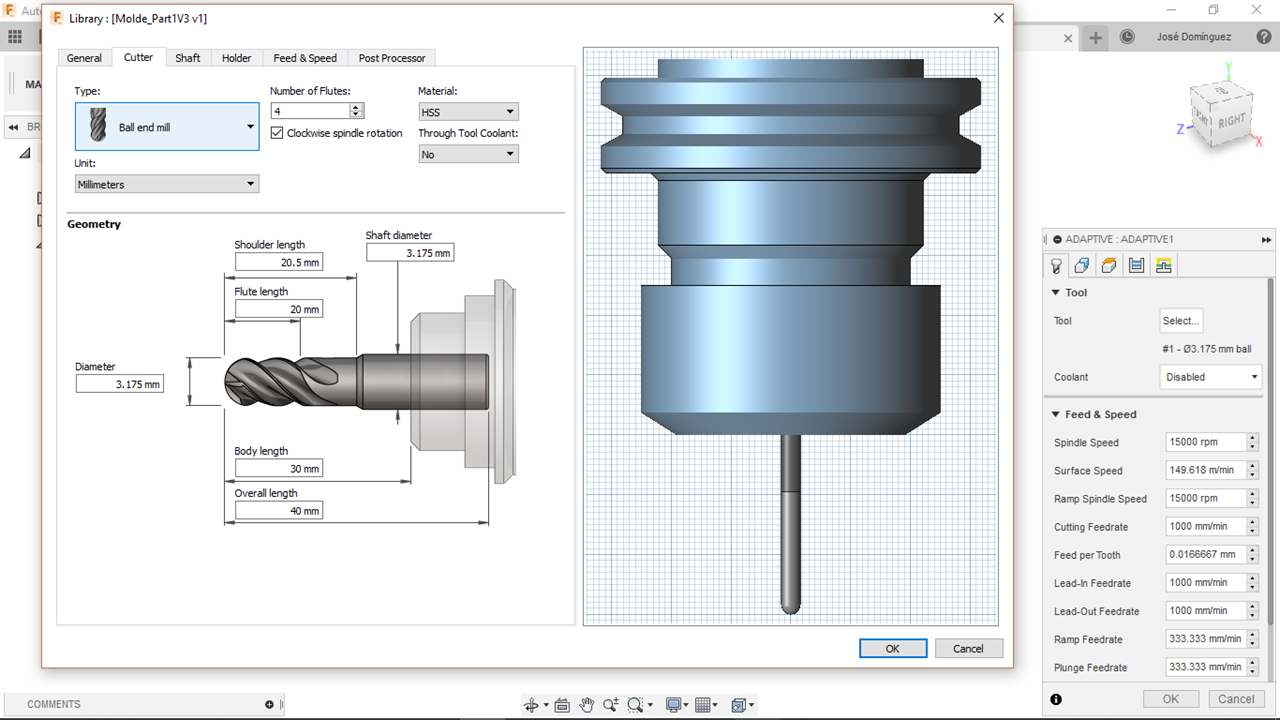Image resolution: width=1280 pixels, height=720 pixels.
Task: Click the Shaft diameter field
Action: click(410, 253)
